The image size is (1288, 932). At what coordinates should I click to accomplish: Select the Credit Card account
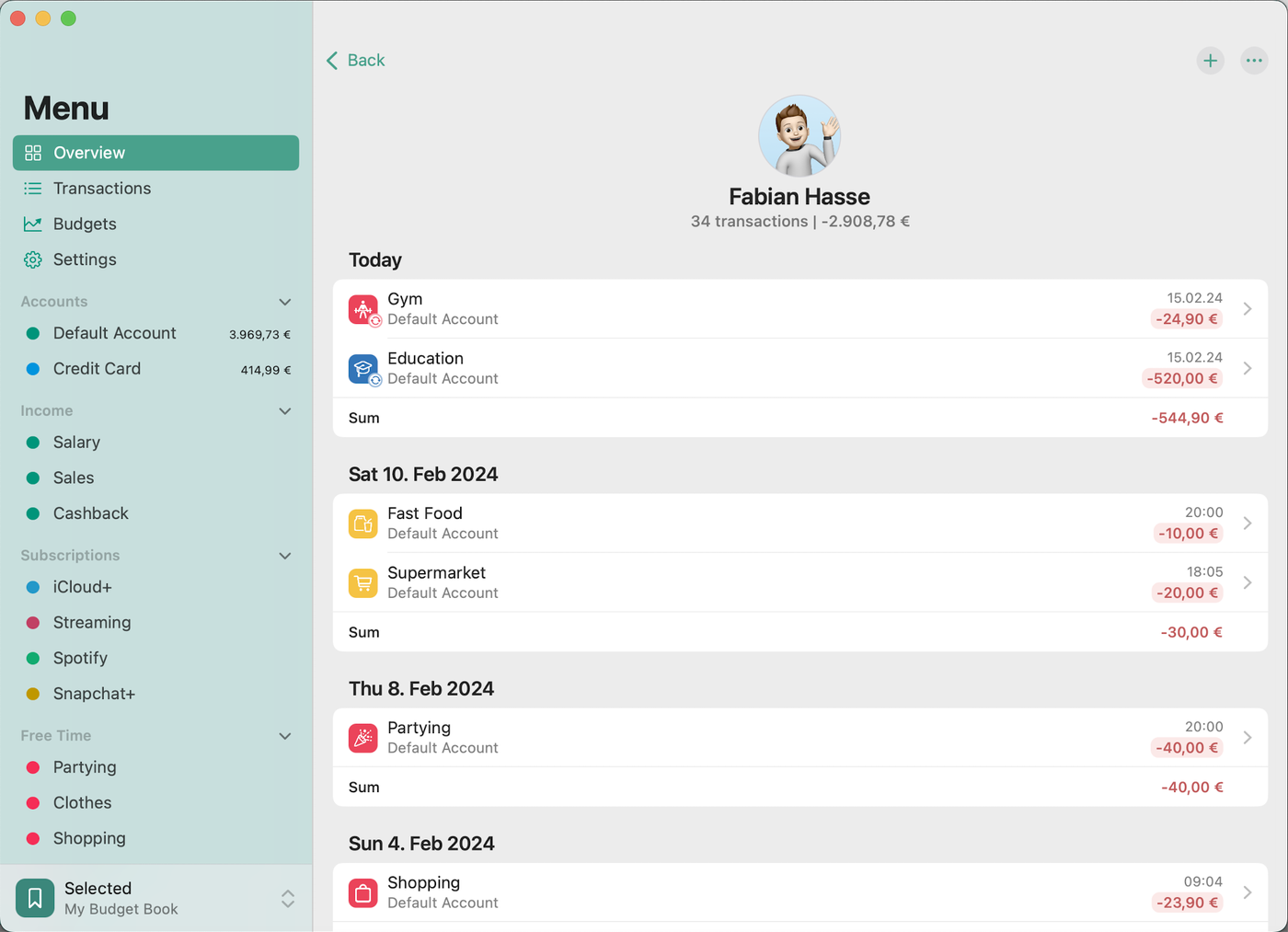[97, 369]
